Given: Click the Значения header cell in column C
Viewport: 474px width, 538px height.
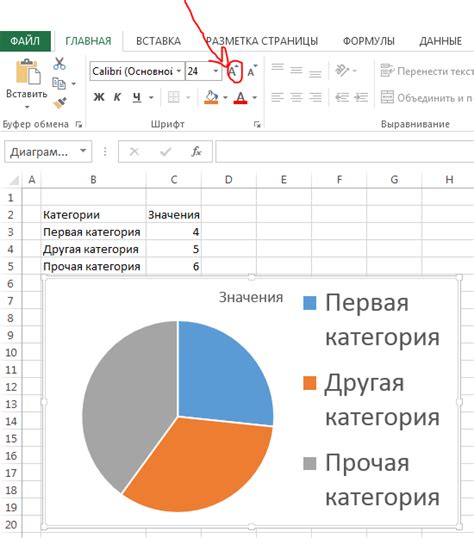Looking at the screenshot, I should 174,215.
